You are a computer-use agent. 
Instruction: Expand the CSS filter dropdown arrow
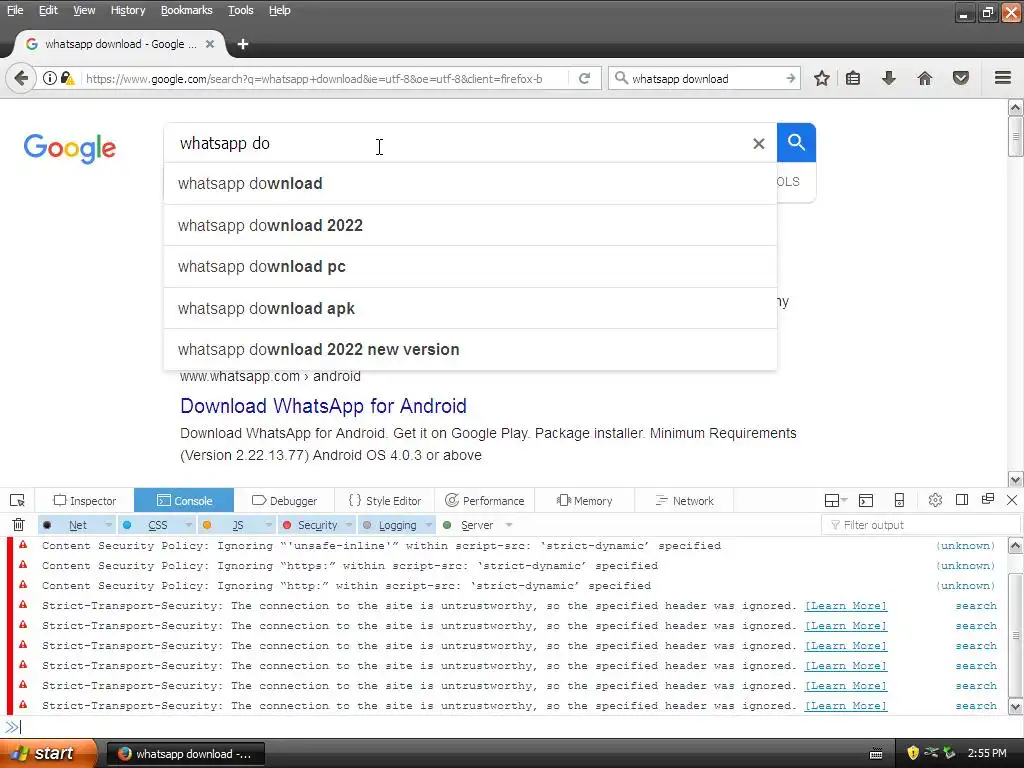(x=189, y=525)
